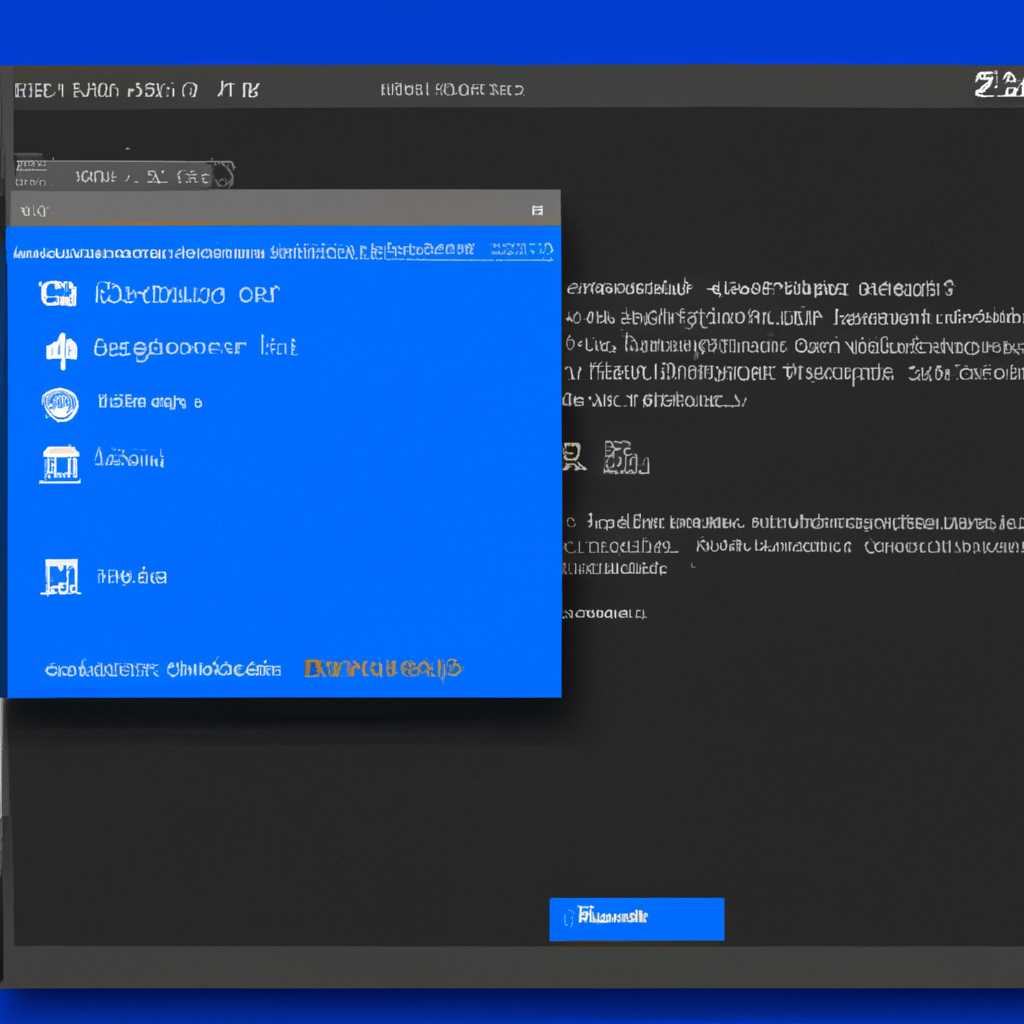Click the small window icon in the gray dialog title bar
The height and width of the screenshot is (1024, 1024).
[x=537, y=210]
